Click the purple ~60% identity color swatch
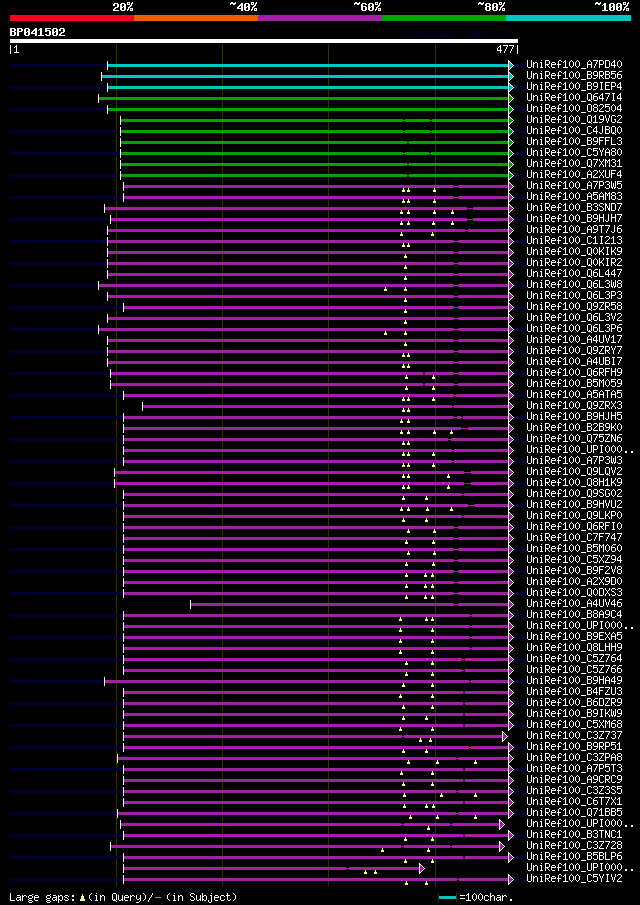This screenshot has height=905, width=640. click(320, 18)
